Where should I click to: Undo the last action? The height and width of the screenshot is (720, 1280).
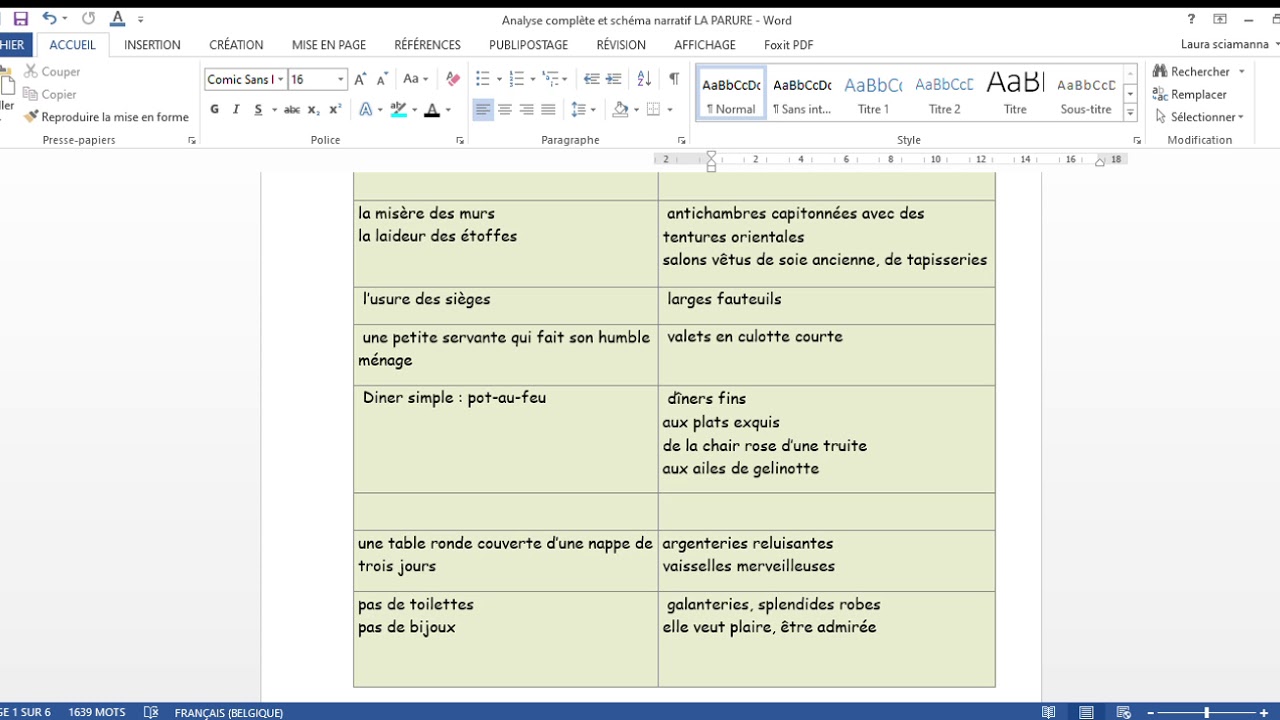coord(49,19)
